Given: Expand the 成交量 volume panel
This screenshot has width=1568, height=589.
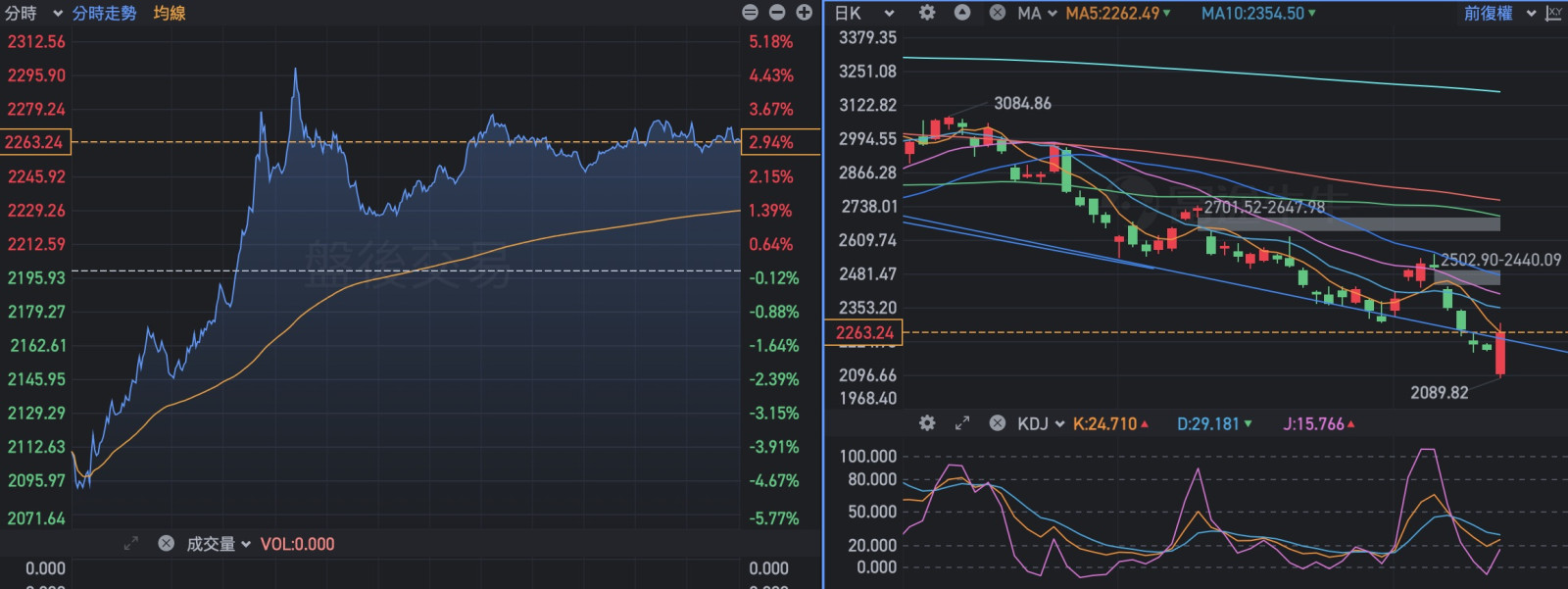Looking at the screenshot, I should coord(131,544).
